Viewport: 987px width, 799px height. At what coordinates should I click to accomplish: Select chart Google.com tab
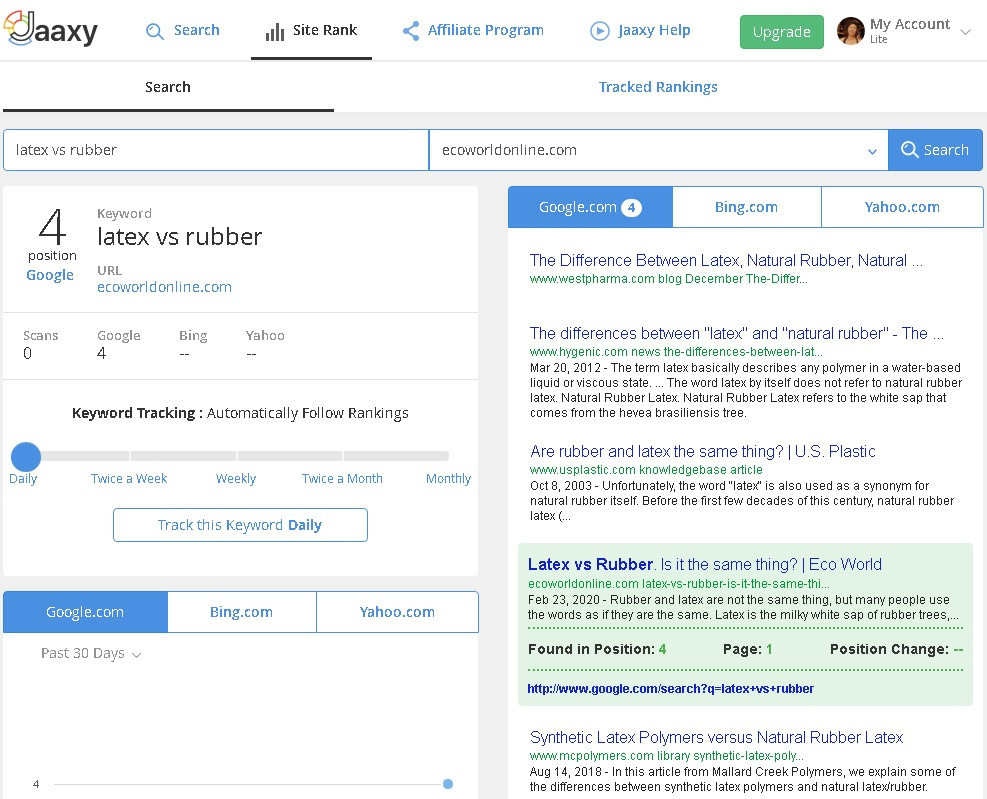click(85, 612)
